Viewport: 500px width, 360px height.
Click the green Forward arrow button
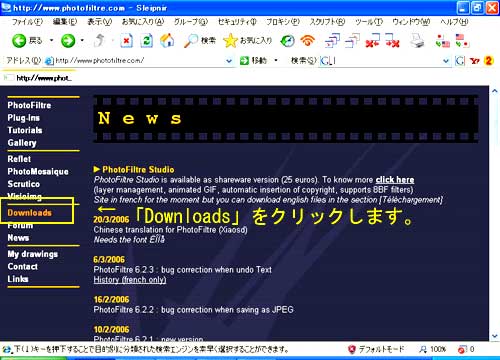(x=68, y=41)
